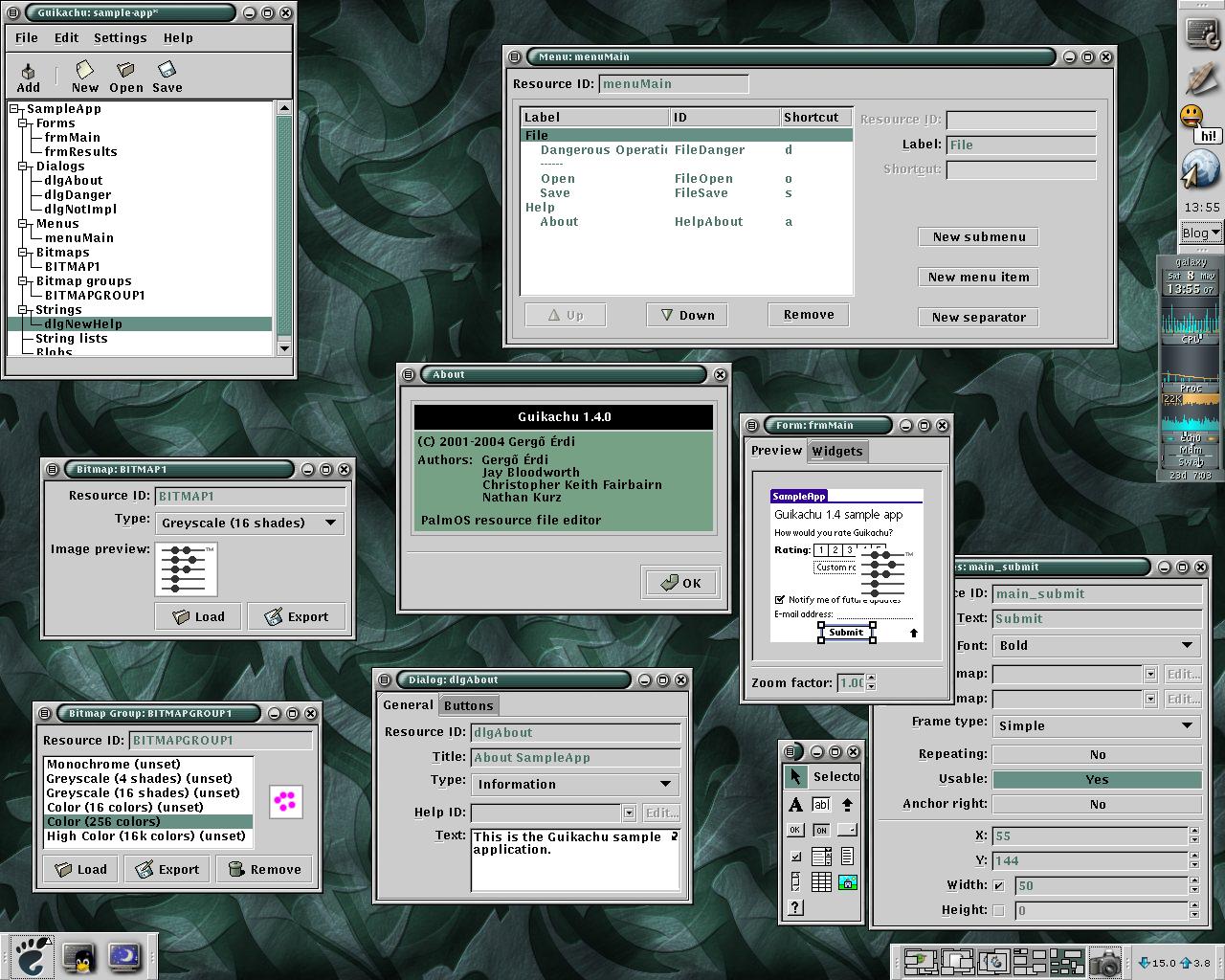This screenshot has height=980, width=1225.
Task: Open the Settings menu
Action: (x=121, y=38)
